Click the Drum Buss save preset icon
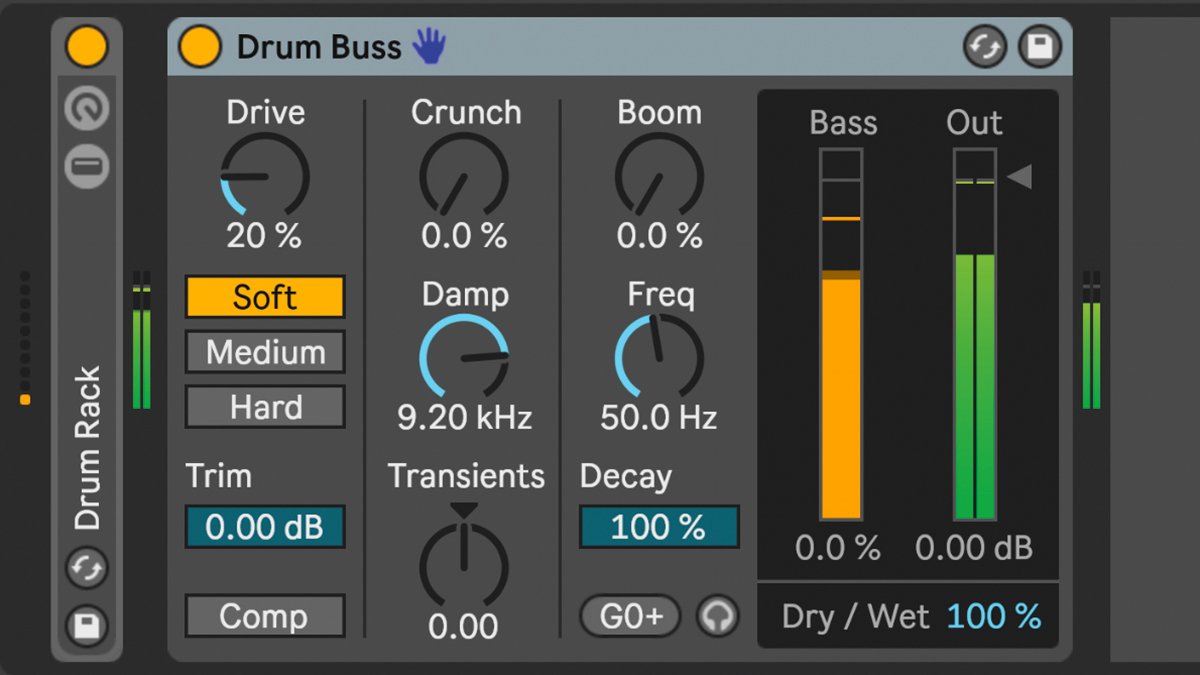1200x675 pixels. tap(1040, 47)
